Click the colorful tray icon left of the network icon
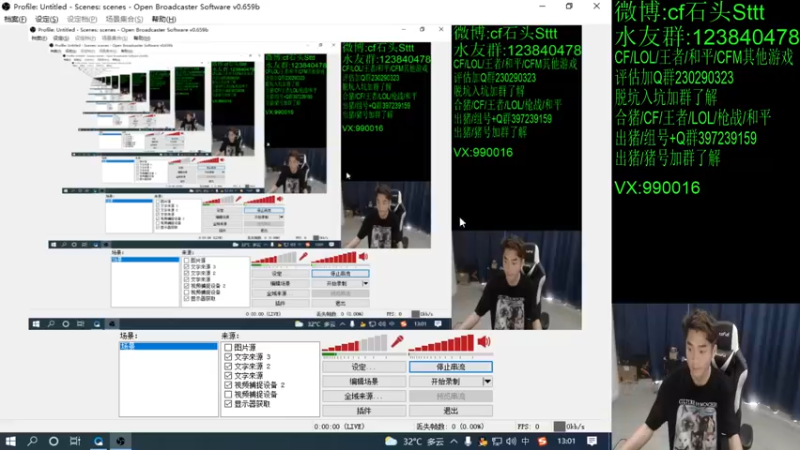This screenshot has width=800, height=450. (482, 441)
